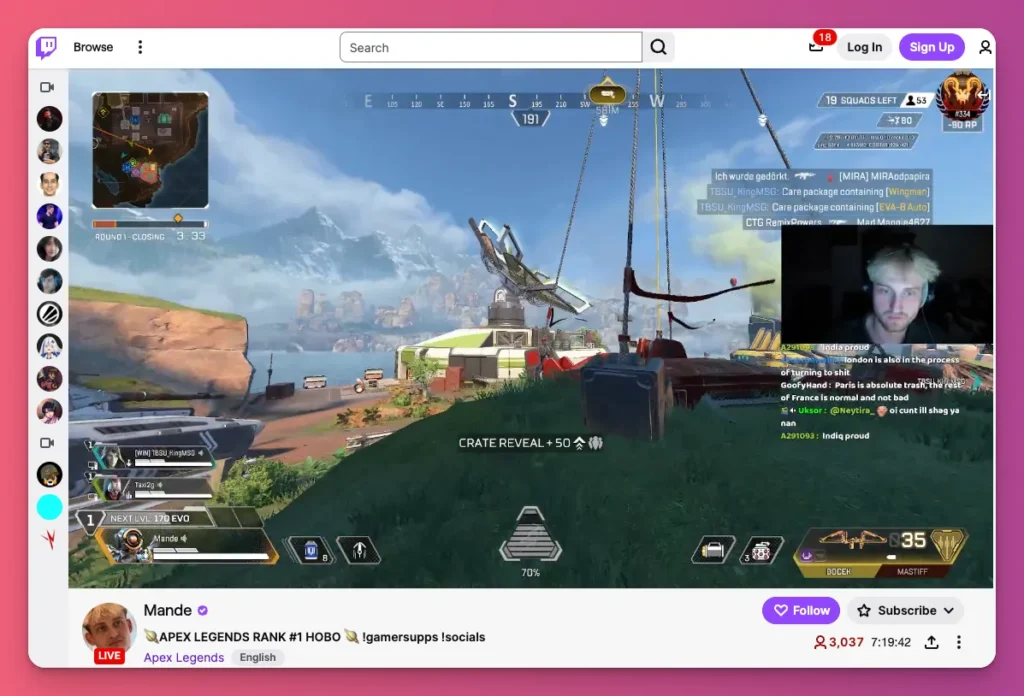Click the top camera icon in sidebar
The width and height of the screenshot is (1024, 696).
tap(47, 87)
